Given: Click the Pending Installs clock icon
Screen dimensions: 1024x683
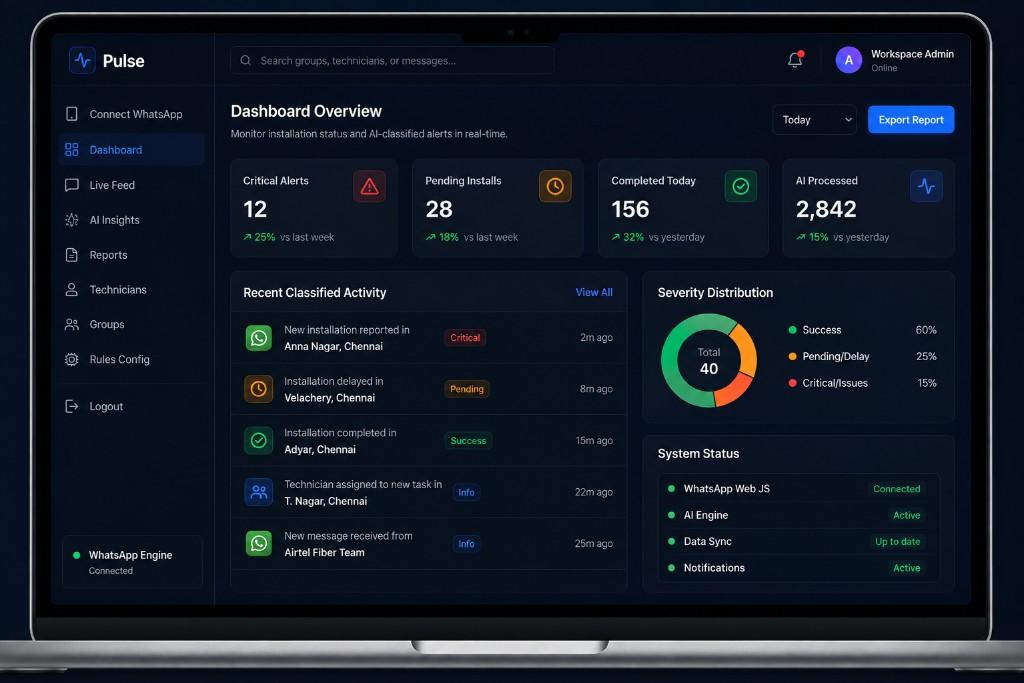Looking at the screenshot, I should pos(555,187).
